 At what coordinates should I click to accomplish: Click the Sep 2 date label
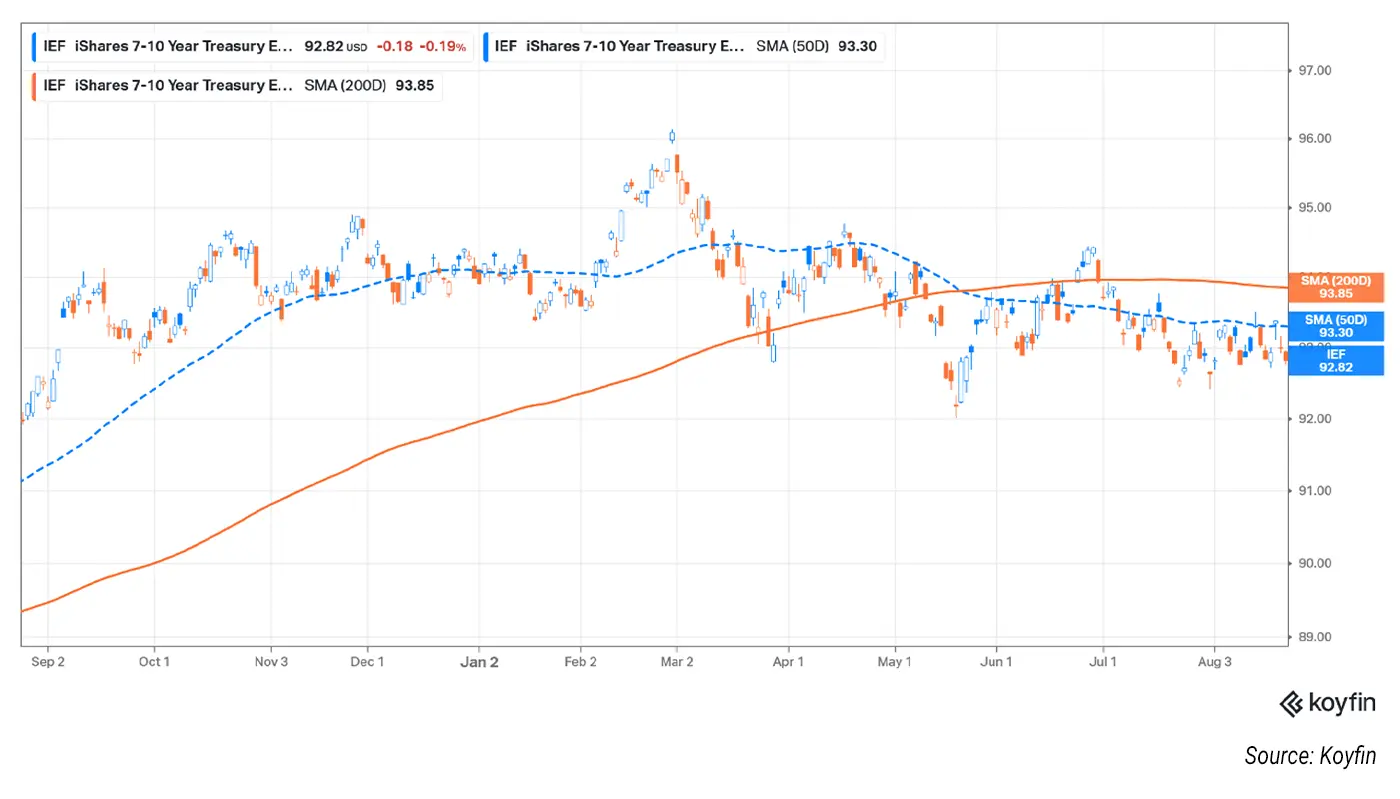[x=47, y=662]
